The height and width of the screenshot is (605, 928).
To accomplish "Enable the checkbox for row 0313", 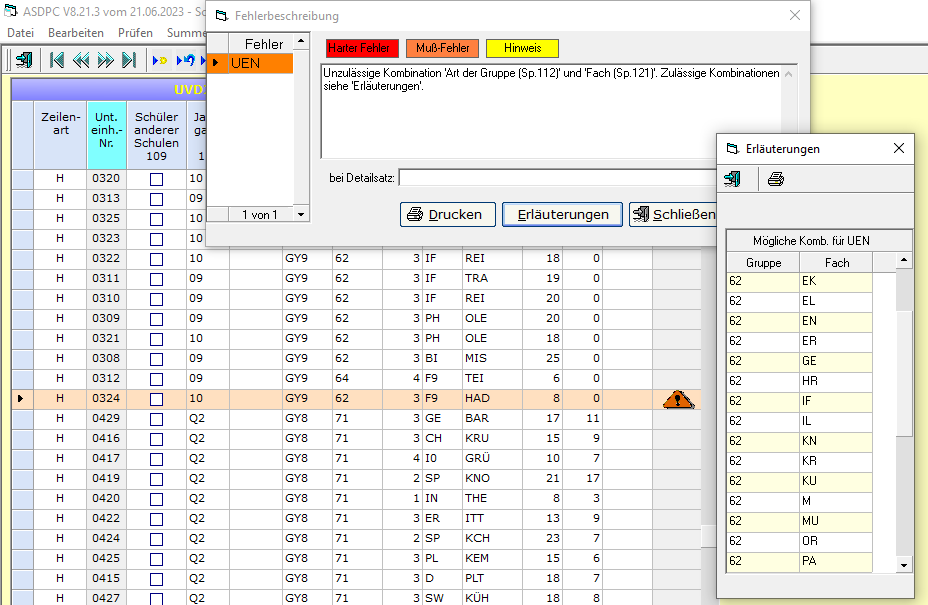I will tap(156, 199).
